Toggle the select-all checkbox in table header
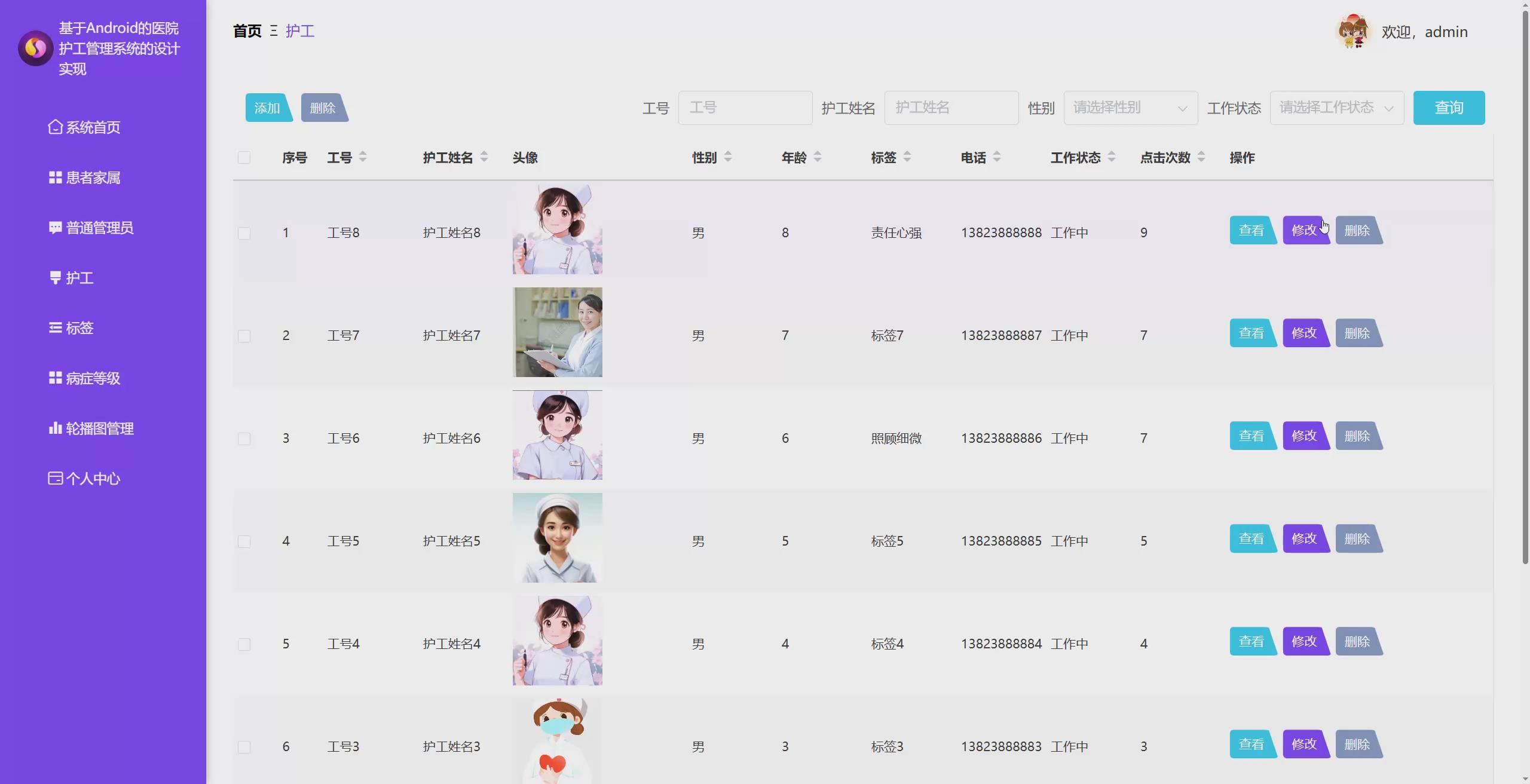The height and width of the screenshot is (784, 1530). (244, 158)
